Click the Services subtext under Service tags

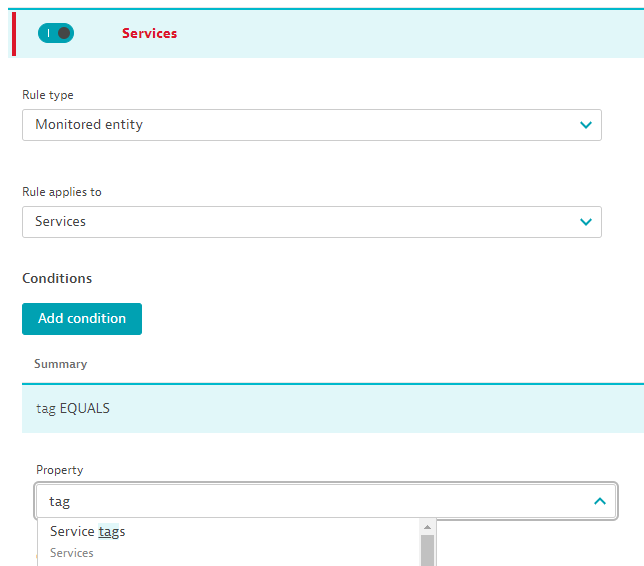pos(72,553)
